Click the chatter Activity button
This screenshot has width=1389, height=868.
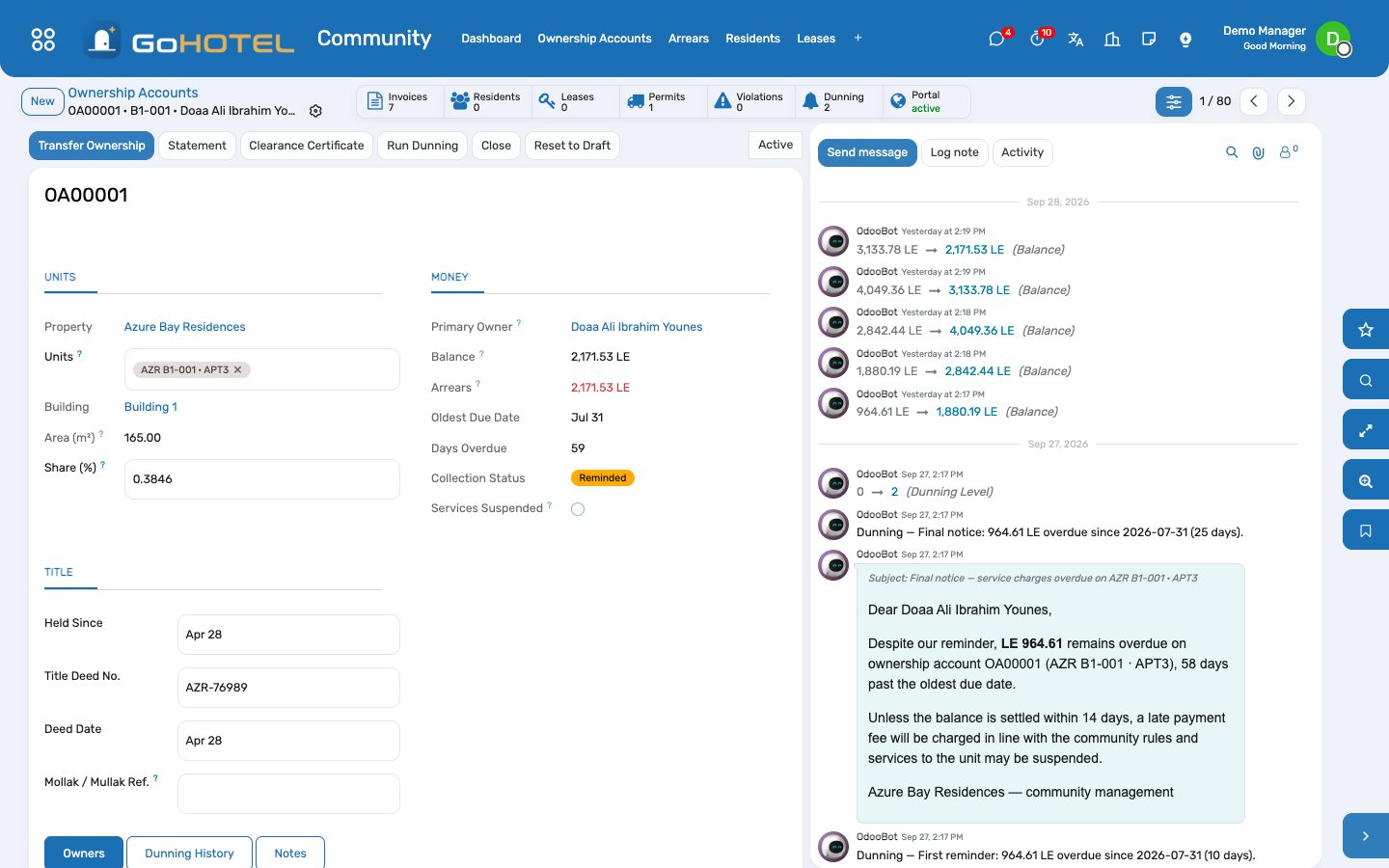click(1022, 152)
